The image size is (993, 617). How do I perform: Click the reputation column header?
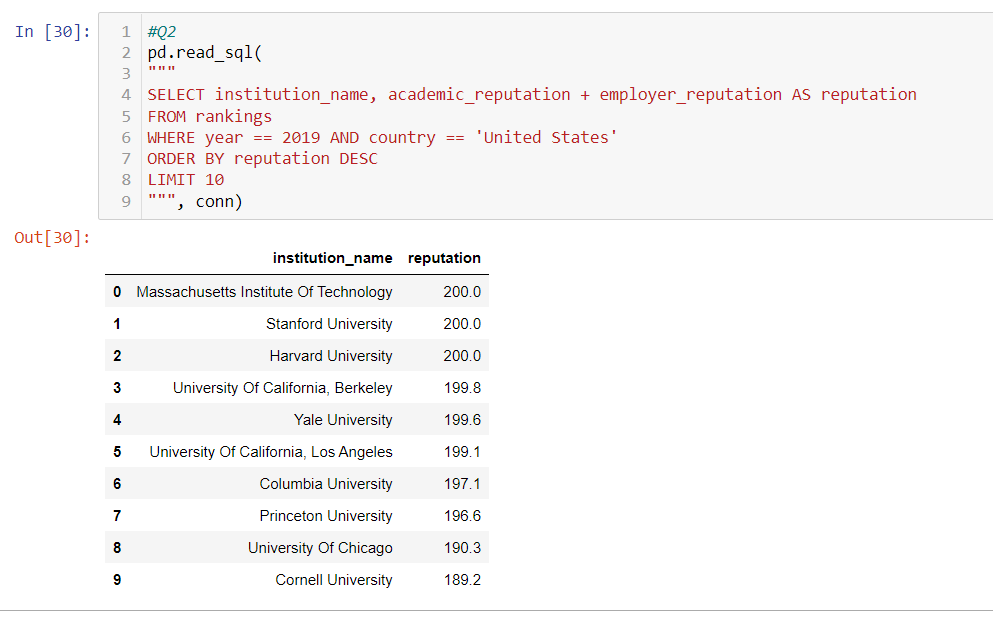[x=444, y=258]
